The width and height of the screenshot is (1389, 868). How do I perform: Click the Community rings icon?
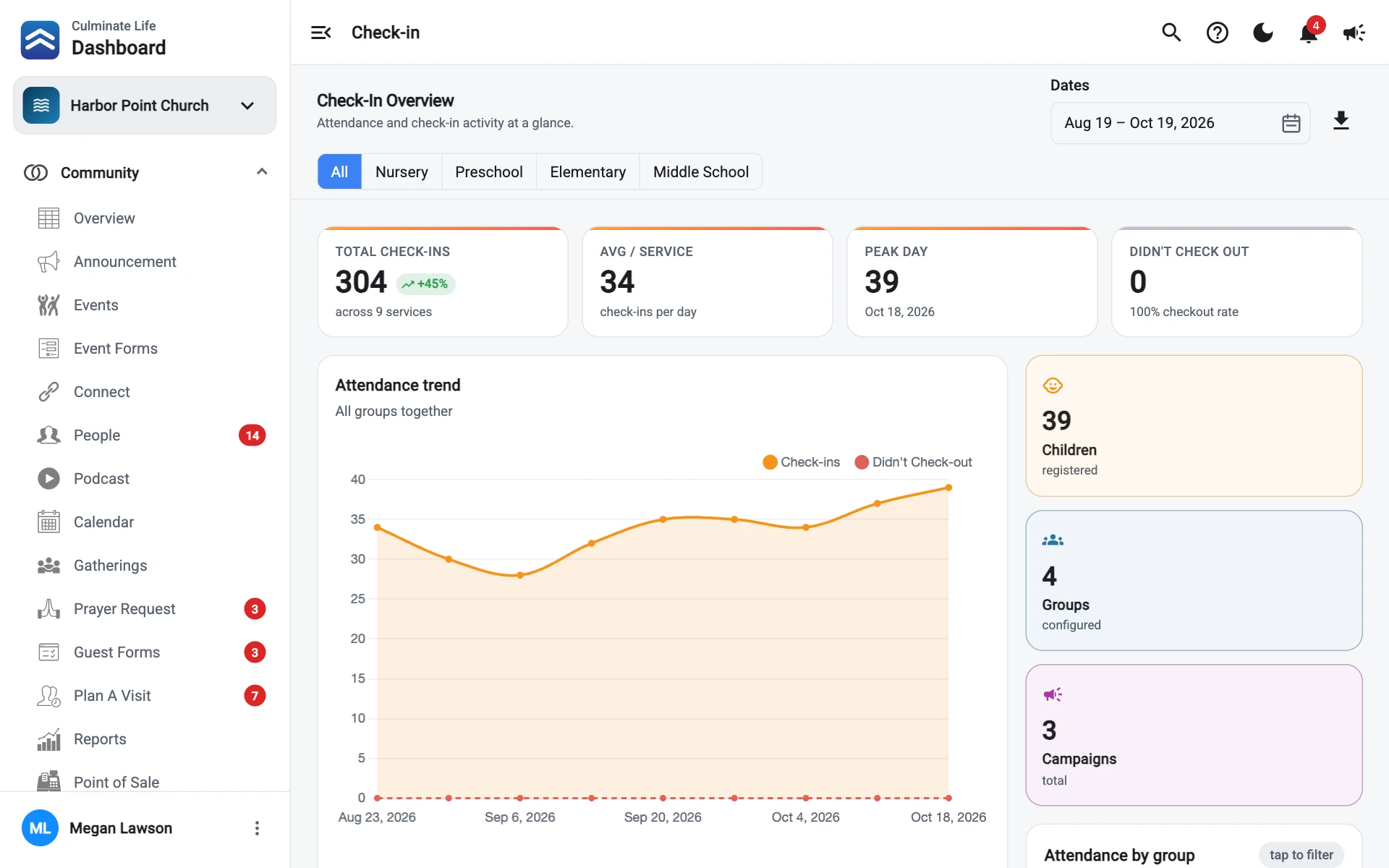click(x=35, y=173)
